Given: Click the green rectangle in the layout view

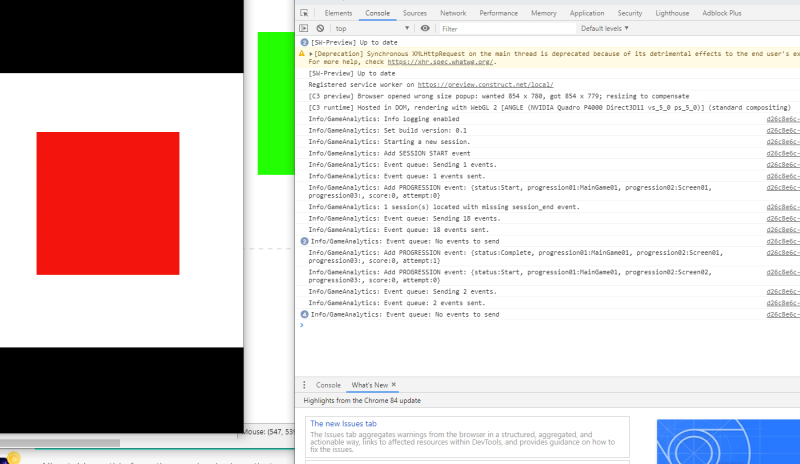Looking at the screenshot, I should pos(276,103).
